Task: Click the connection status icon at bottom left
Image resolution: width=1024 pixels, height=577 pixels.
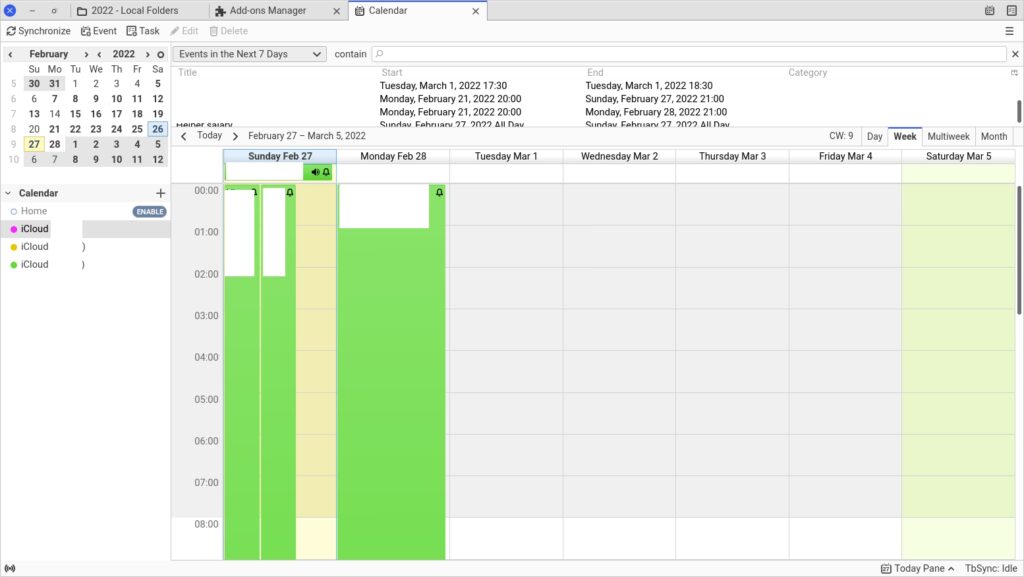Action: (10, 569)
